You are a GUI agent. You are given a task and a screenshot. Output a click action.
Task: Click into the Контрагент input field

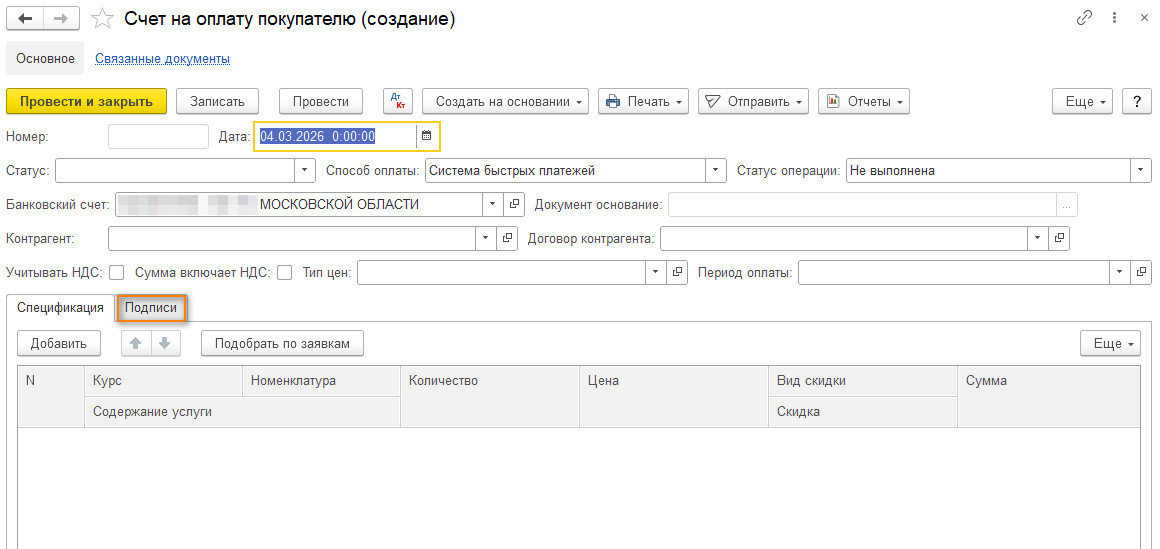292,238
